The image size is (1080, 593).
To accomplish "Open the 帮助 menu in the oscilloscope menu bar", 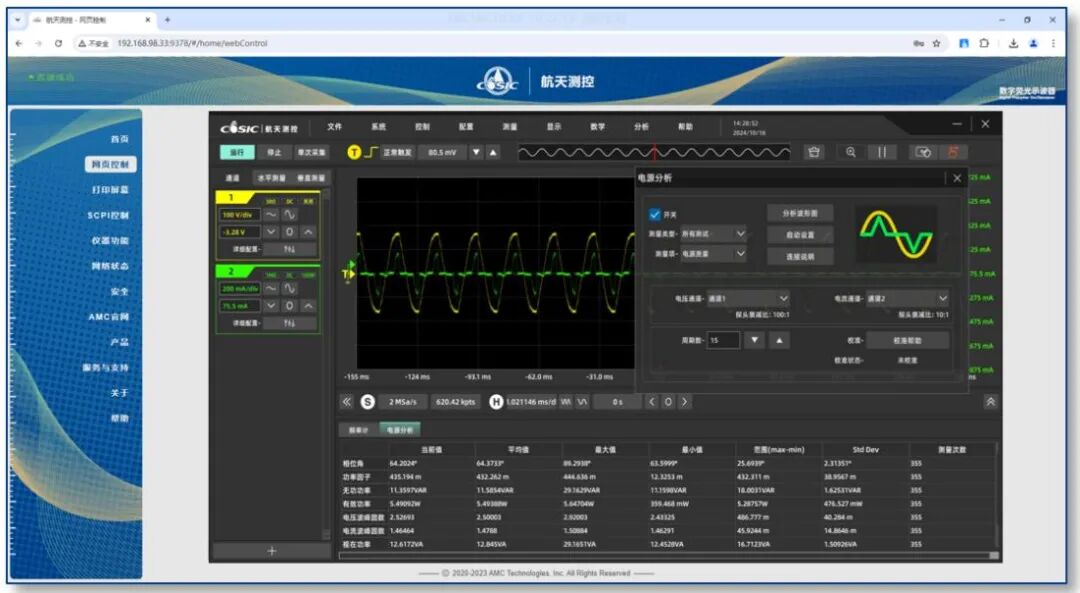I will pyautogui.click(x=685, y=127).
